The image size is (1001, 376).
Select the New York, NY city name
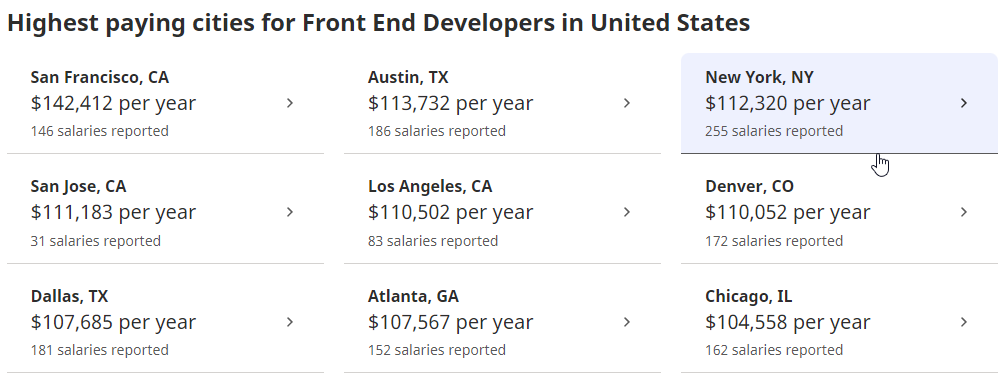click(x=759, y=77)
